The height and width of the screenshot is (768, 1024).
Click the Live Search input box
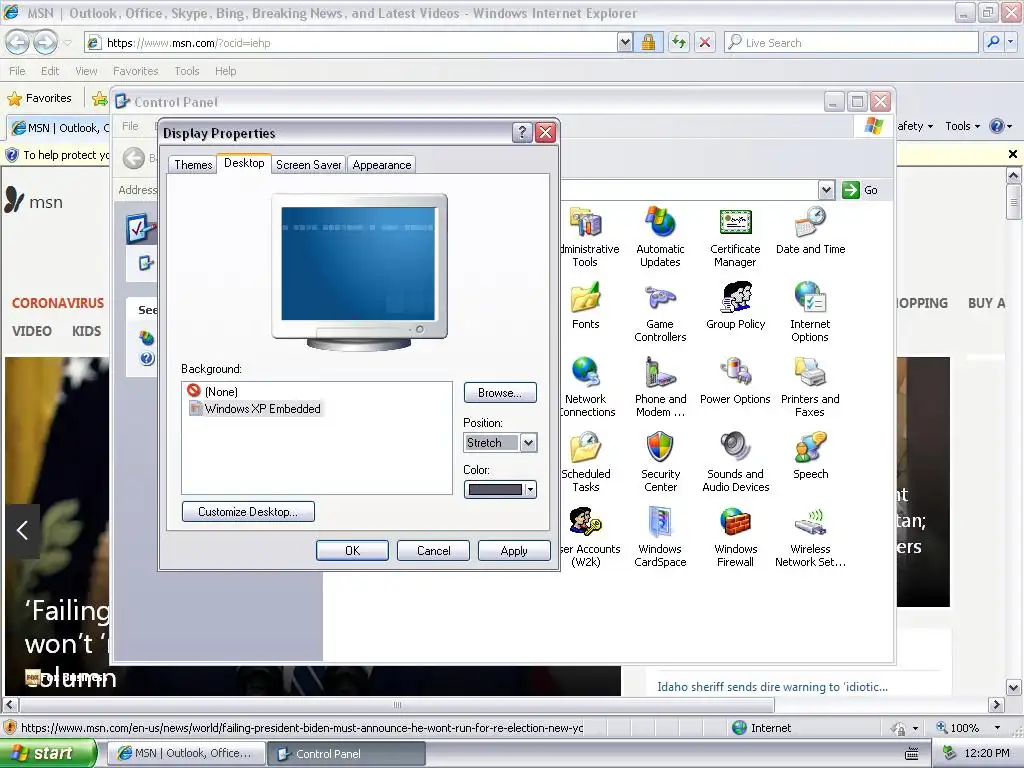(x=852, y=42)
